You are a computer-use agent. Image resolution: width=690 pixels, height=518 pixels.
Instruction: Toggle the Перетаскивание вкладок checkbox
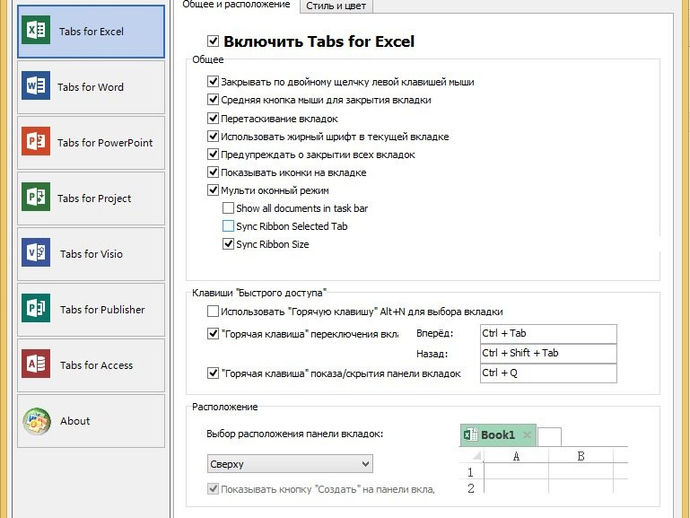click(213, 118)
